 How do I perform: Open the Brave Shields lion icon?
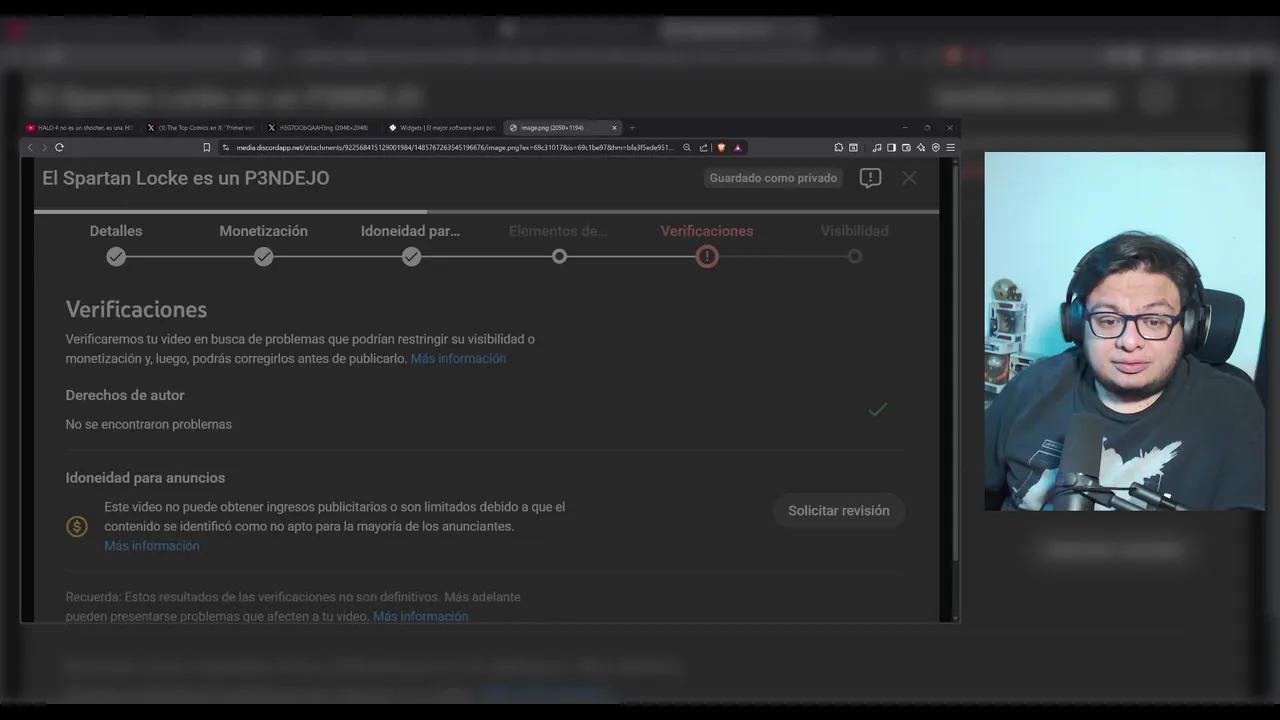(721, 147)
